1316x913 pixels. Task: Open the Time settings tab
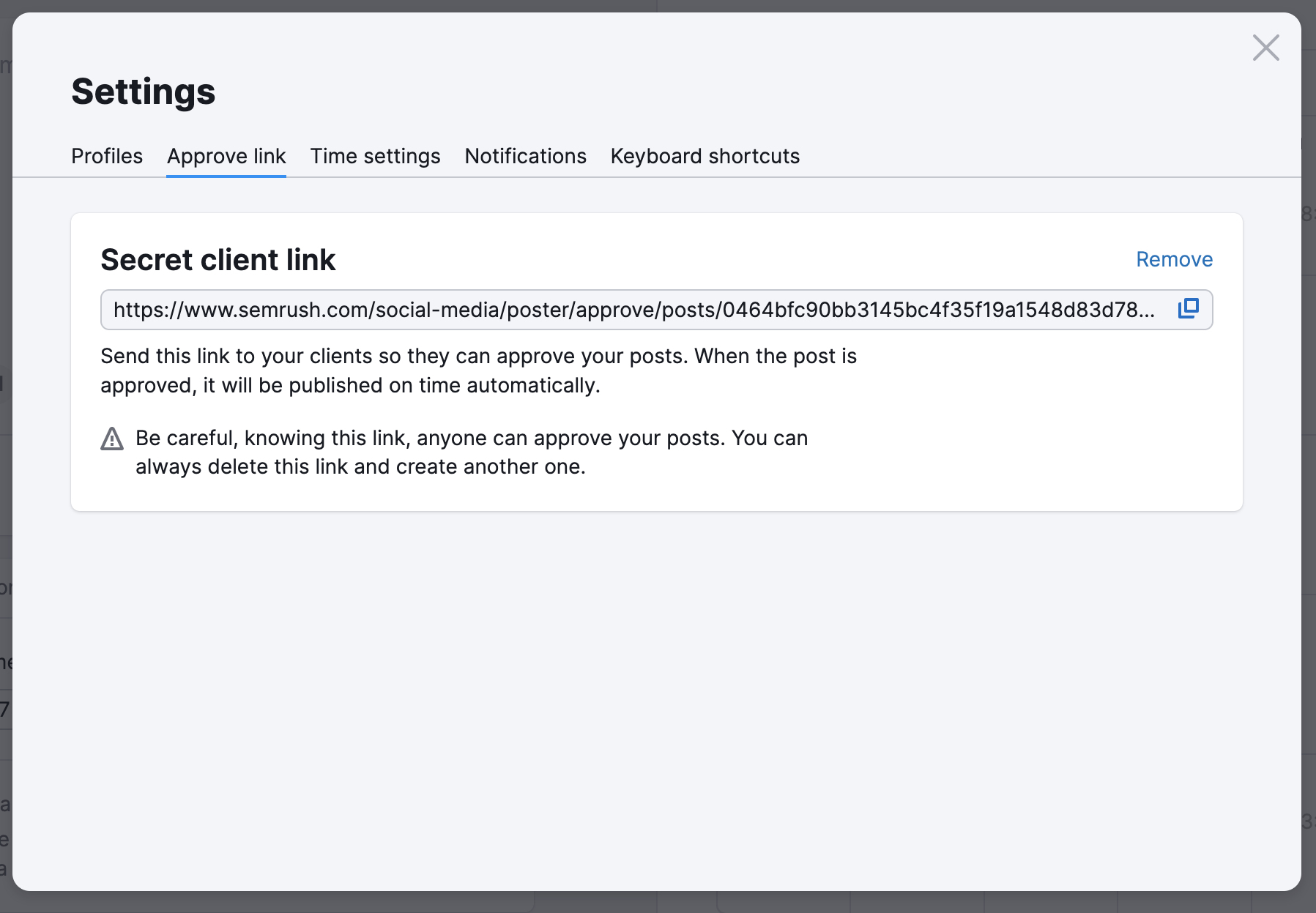374,156
